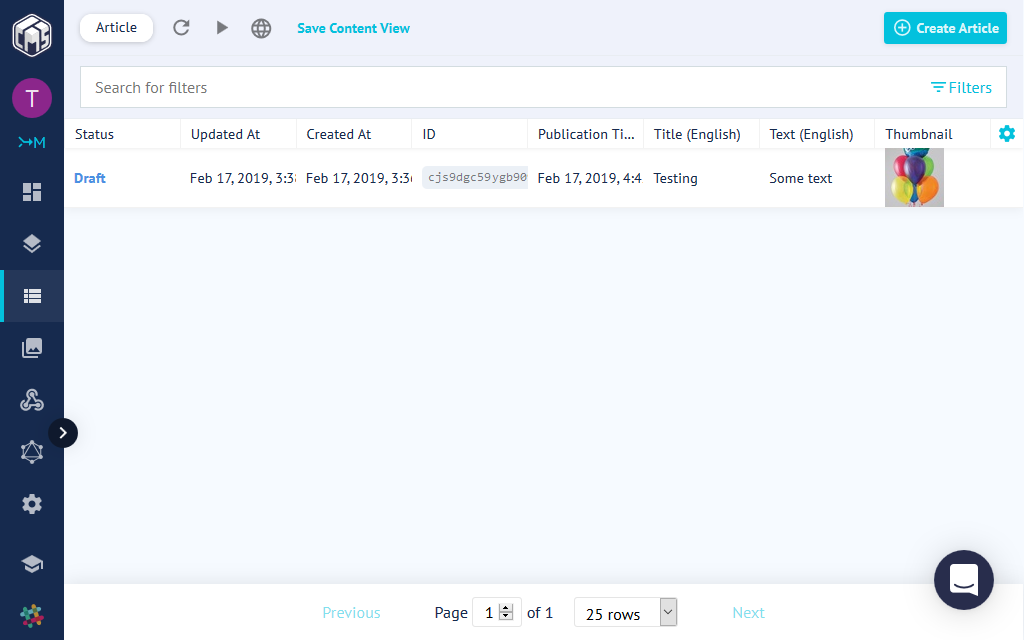This screenshot has width=1024, height=640.
Task: Select the Article content tab
Action: coord(116,28)
